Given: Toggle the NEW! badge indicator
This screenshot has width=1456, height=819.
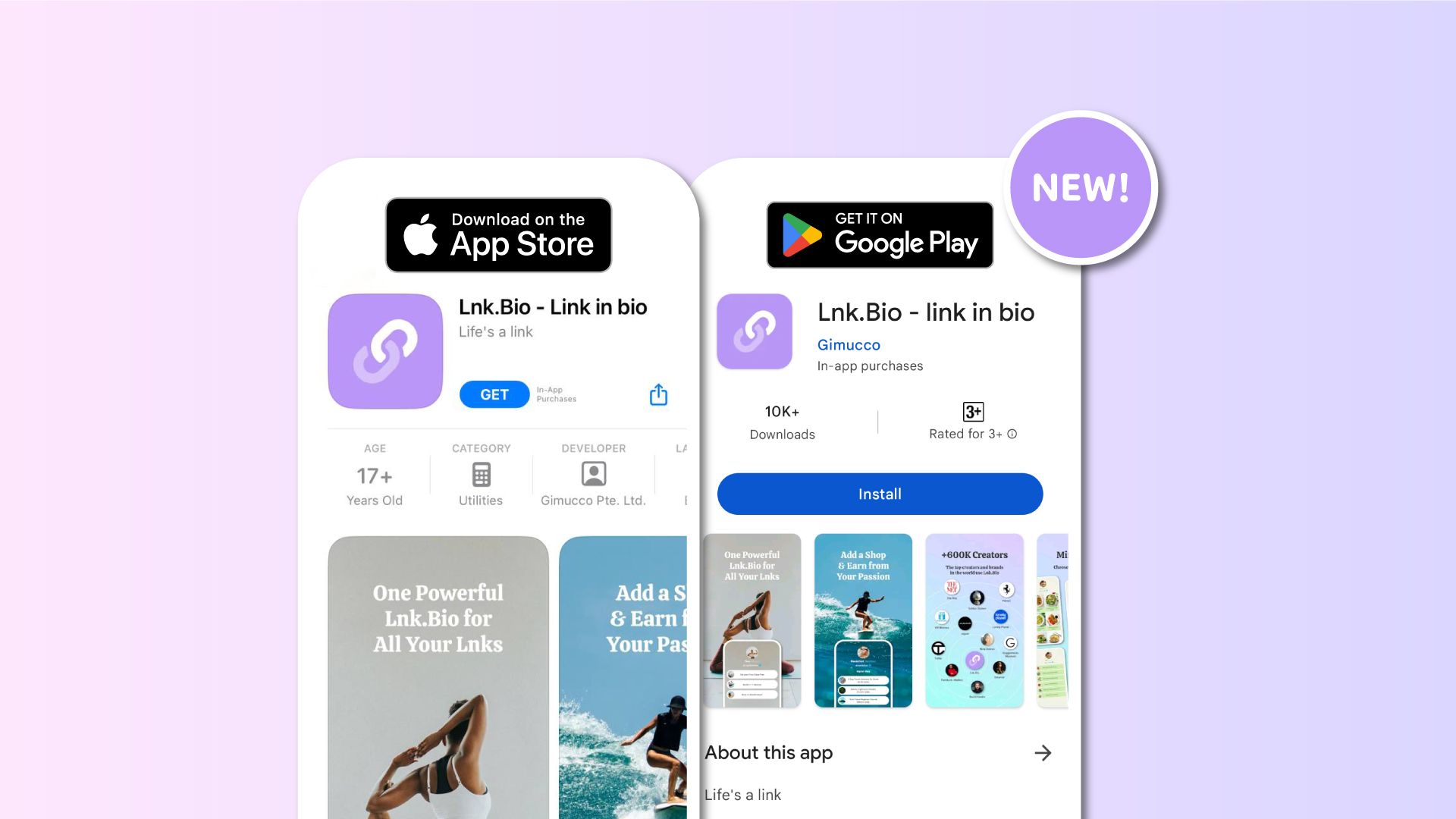Looking at the screenshot, I should click(1079, 185).
